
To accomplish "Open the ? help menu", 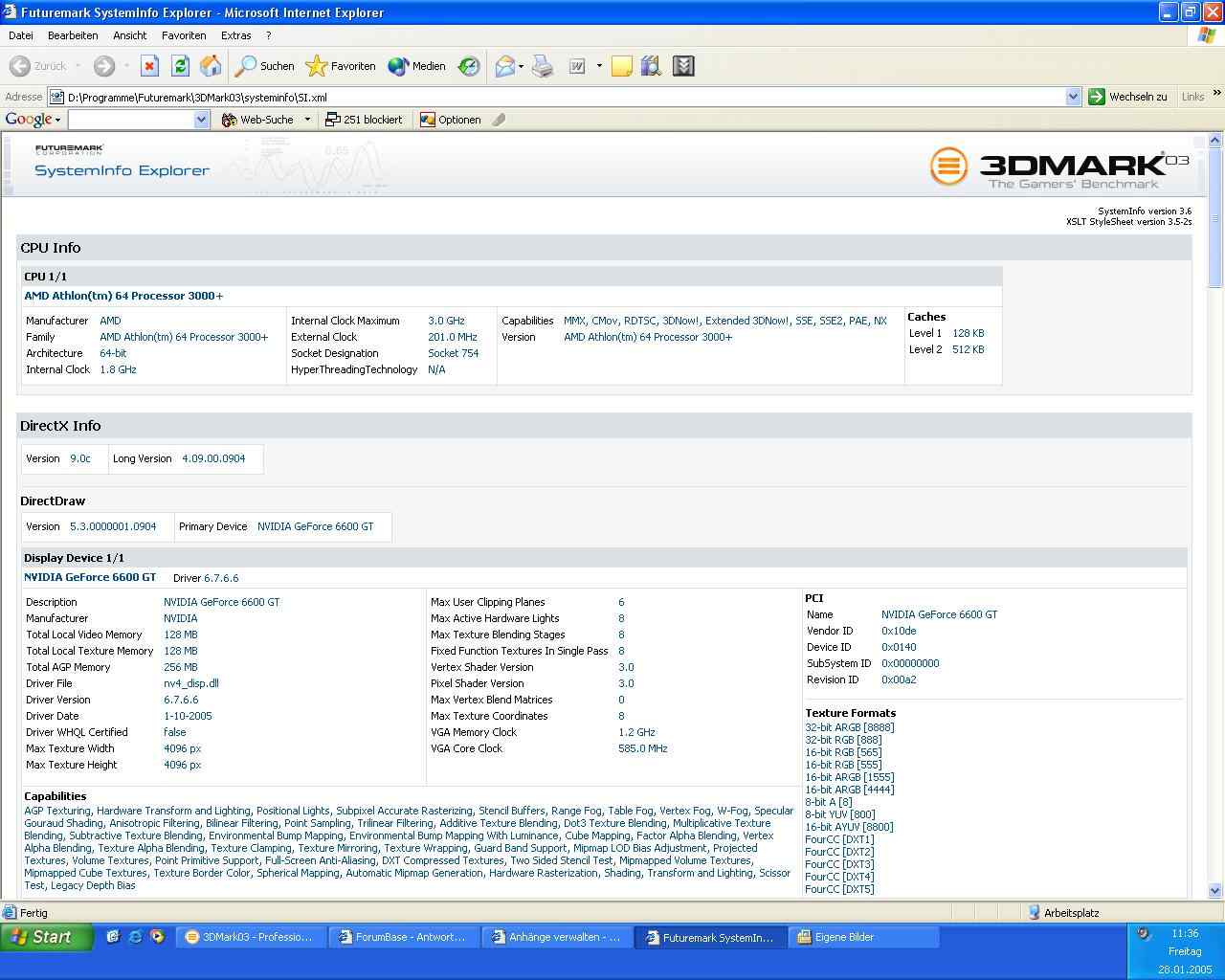I will point(268,35).
